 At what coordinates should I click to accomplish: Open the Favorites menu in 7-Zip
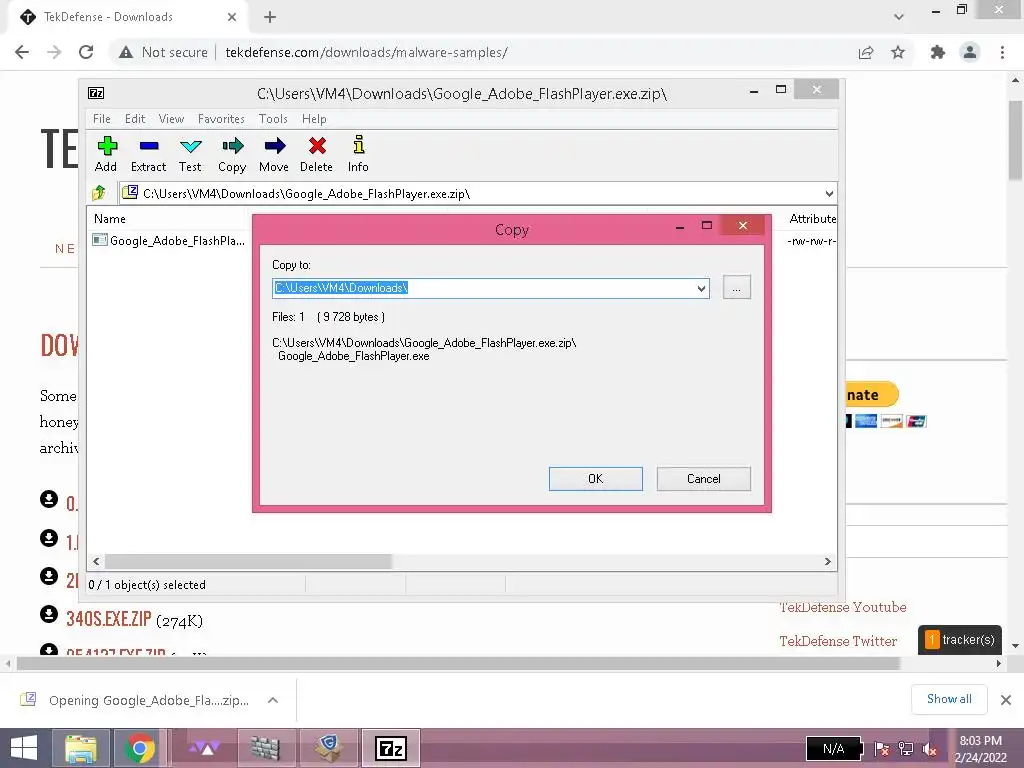pos(221,119)
